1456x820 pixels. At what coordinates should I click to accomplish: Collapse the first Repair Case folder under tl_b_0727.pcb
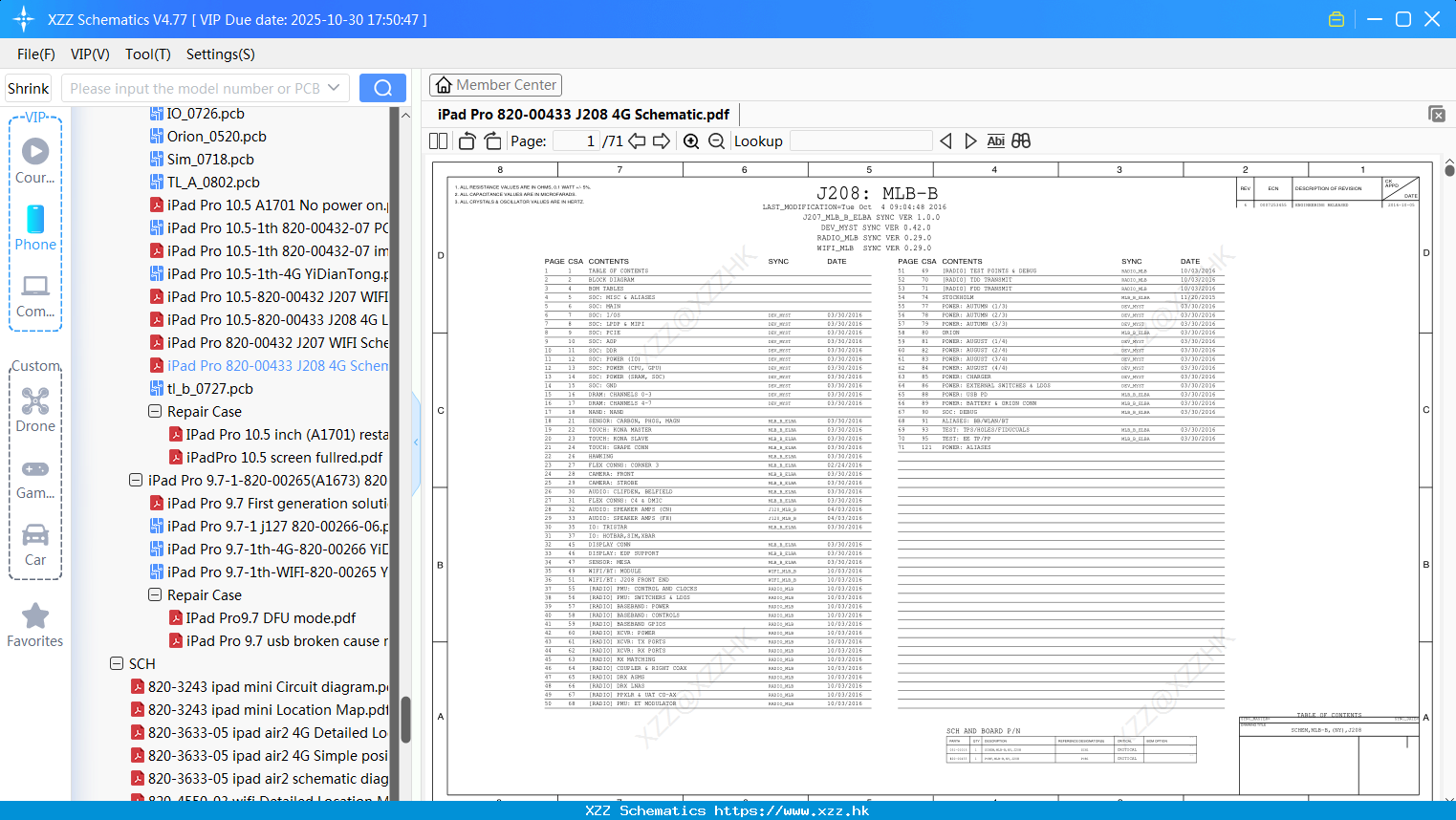pyautogui.click(x=155, y=412)
